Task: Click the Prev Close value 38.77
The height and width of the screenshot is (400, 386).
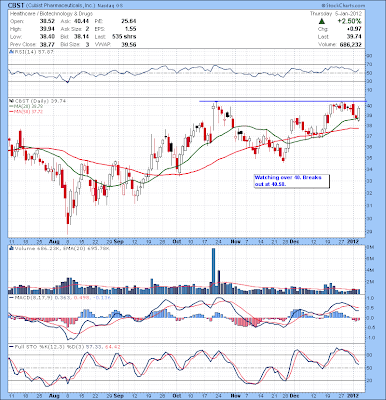Action: [x=47, y=44]
